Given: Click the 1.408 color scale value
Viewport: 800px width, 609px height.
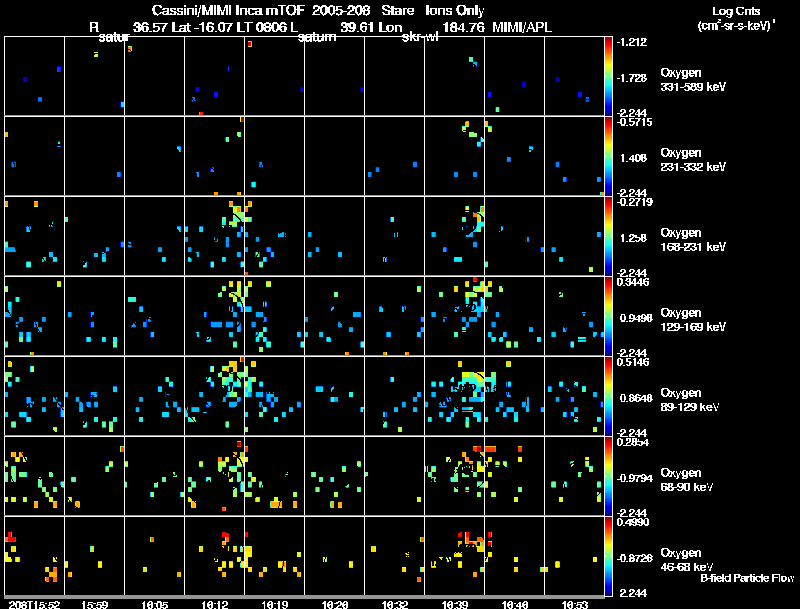Looking at the screenshot, I should click(633, 158).
